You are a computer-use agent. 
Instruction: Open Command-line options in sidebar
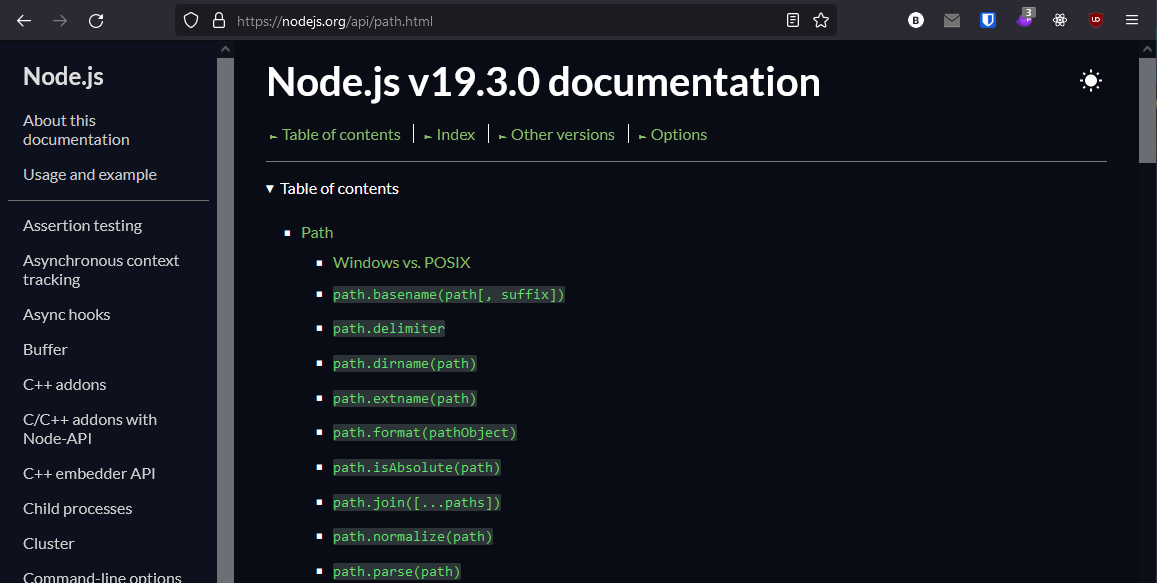pyautogui.click(x=102, y=577)
